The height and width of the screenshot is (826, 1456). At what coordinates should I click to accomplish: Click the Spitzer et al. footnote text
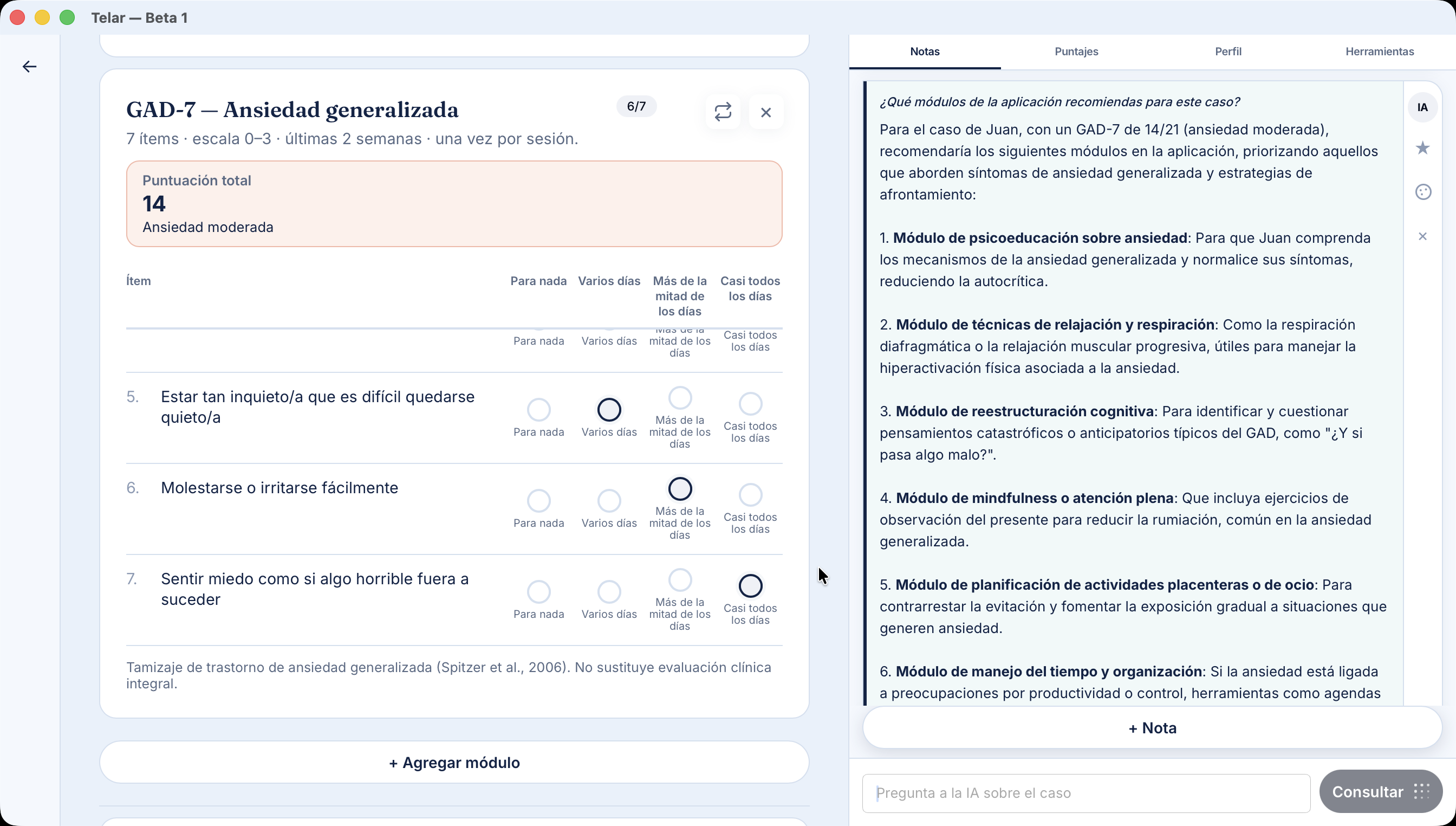[448, 675]
